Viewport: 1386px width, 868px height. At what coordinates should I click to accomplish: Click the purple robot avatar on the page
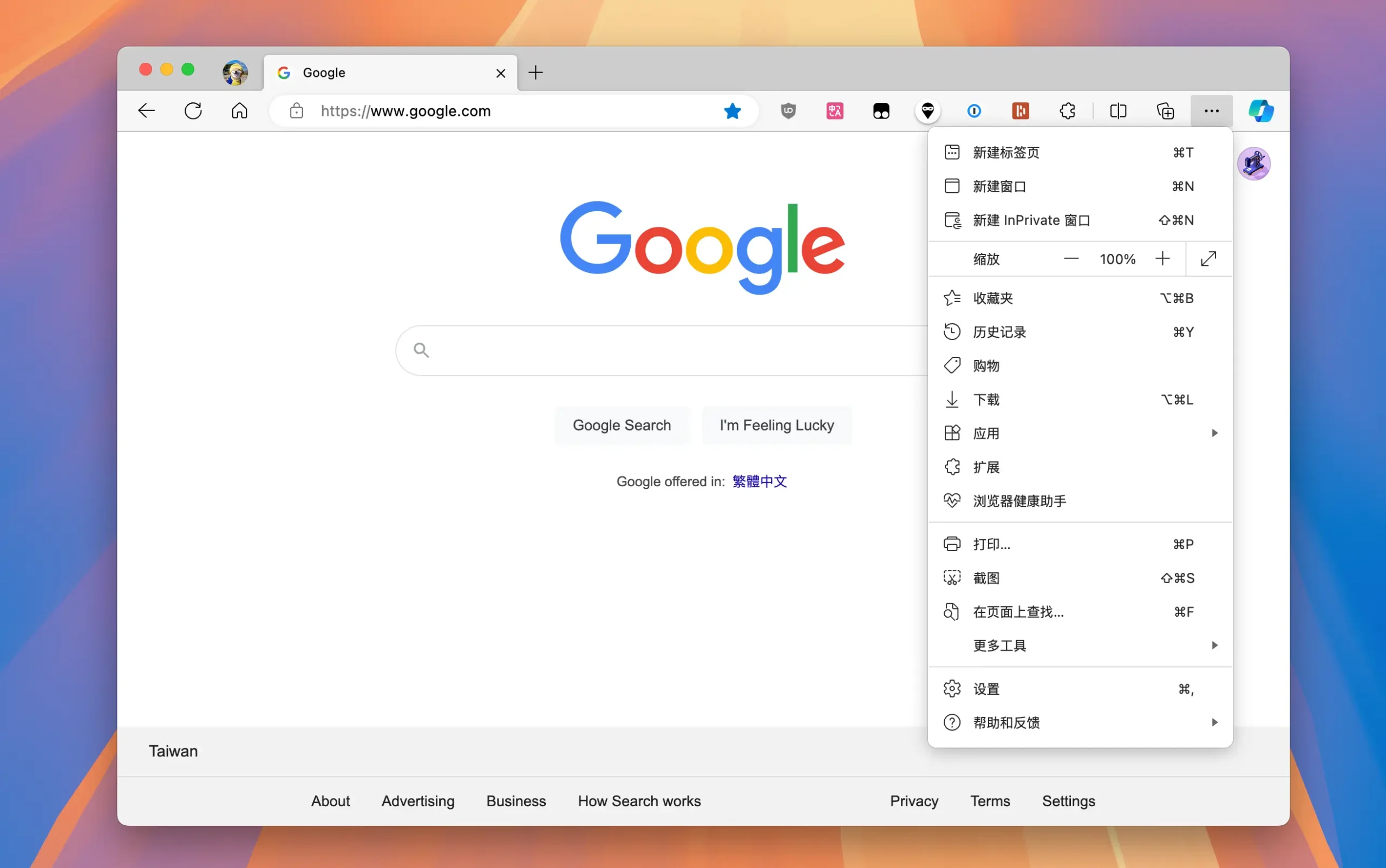[x=1254, y=164]
